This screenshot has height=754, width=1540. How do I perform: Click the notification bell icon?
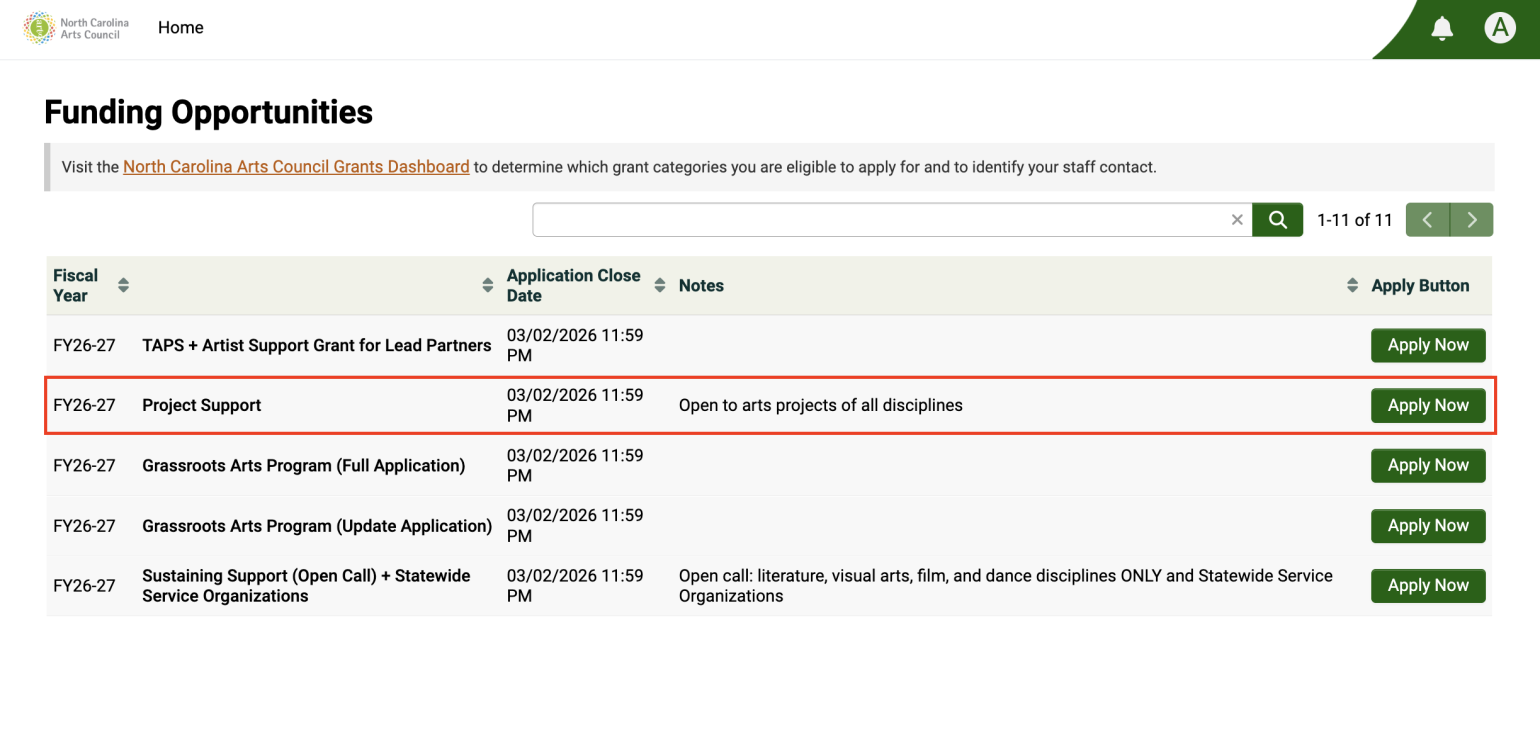pyautogui.click(x=1441, y=28)
